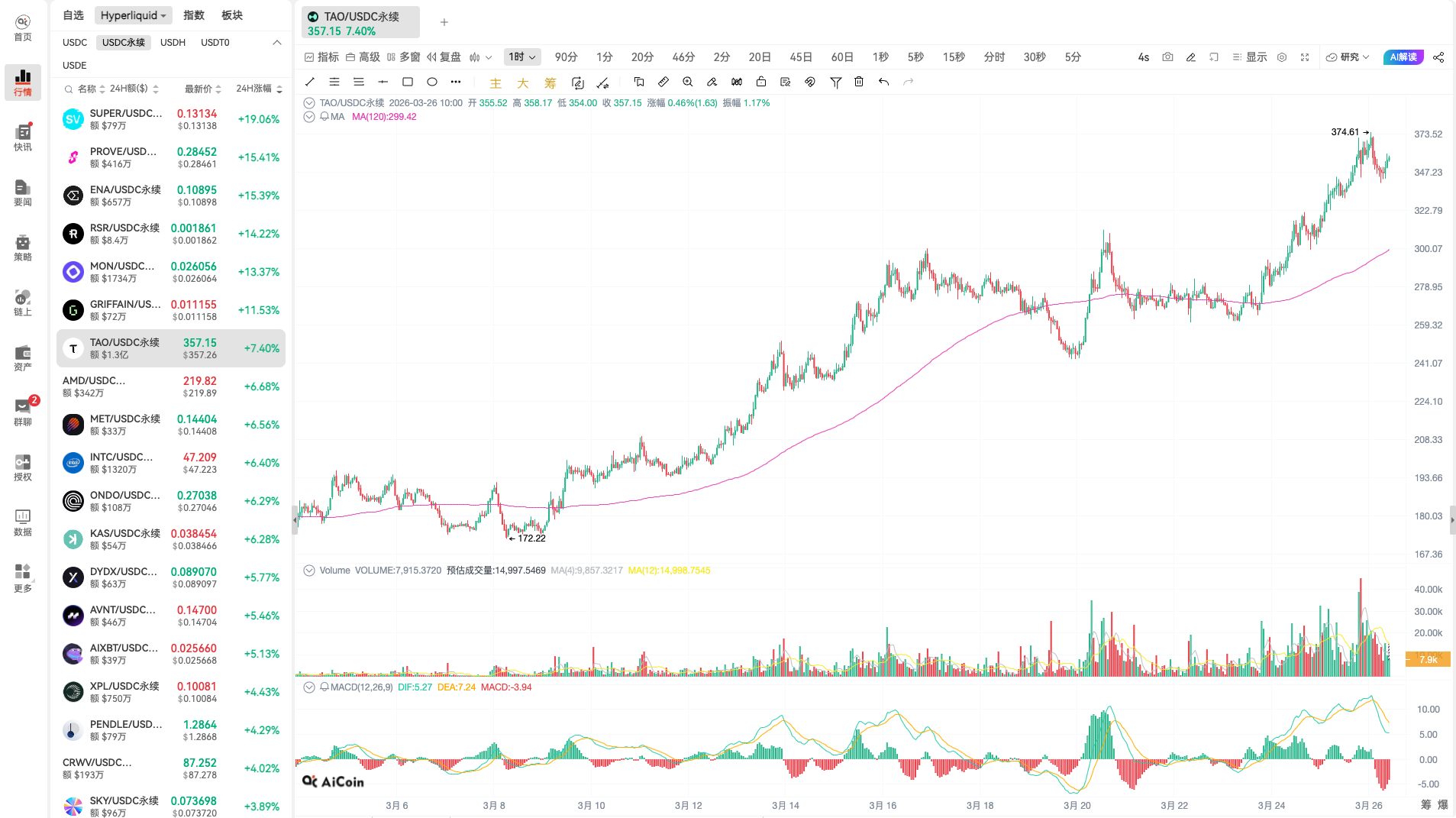
Task: Open the ruler measurement tool
Action: click(x=663, y=82)
